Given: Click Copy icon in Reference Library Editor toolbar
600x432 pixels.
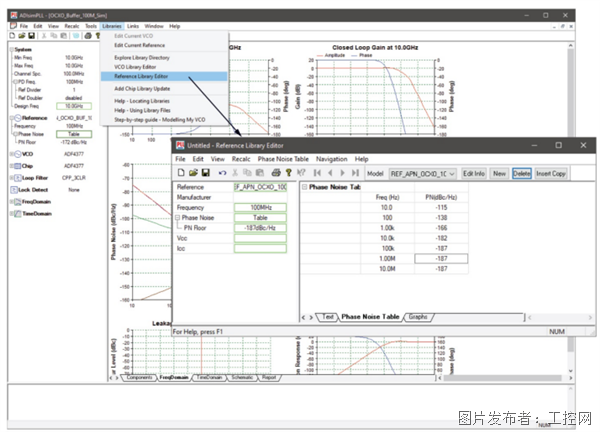Looking at the screenshot, I should point(247,173).
